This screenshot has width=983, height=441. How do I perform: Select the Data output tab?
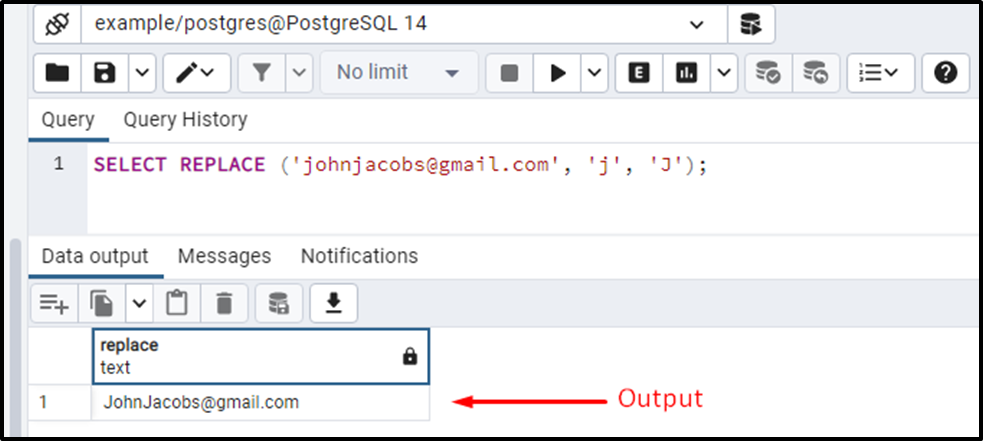pyautogui.click(x=95, y=256)
